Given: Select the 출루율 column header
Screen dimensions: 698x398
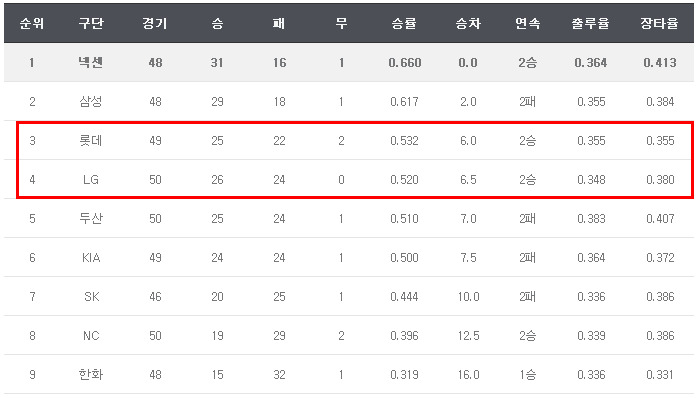Looking at the screenshot, I should point(591,23).
